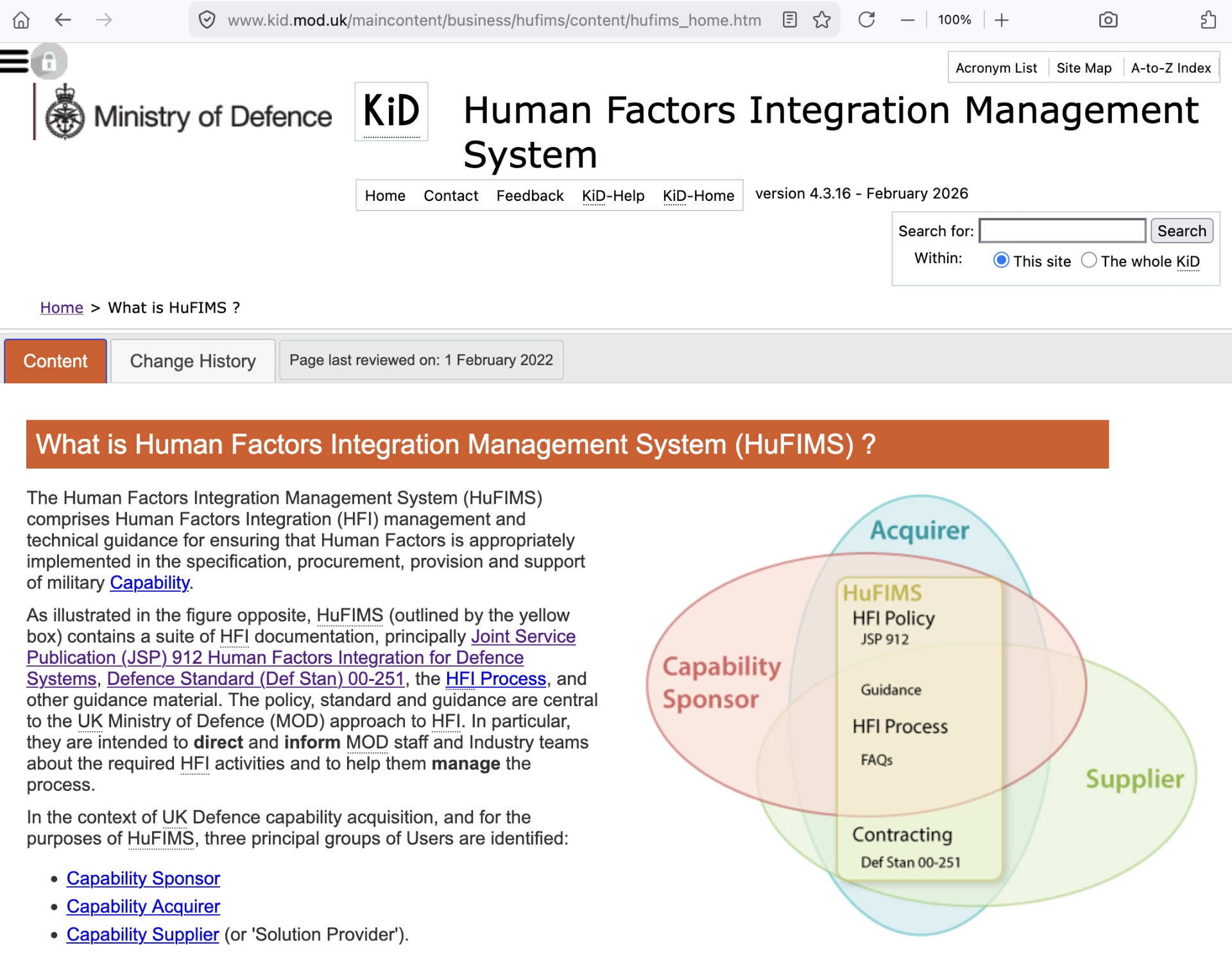Click the orange What is HuFIMS heading banner
This screenshot has height=968, width=1232.
[567, 444]
